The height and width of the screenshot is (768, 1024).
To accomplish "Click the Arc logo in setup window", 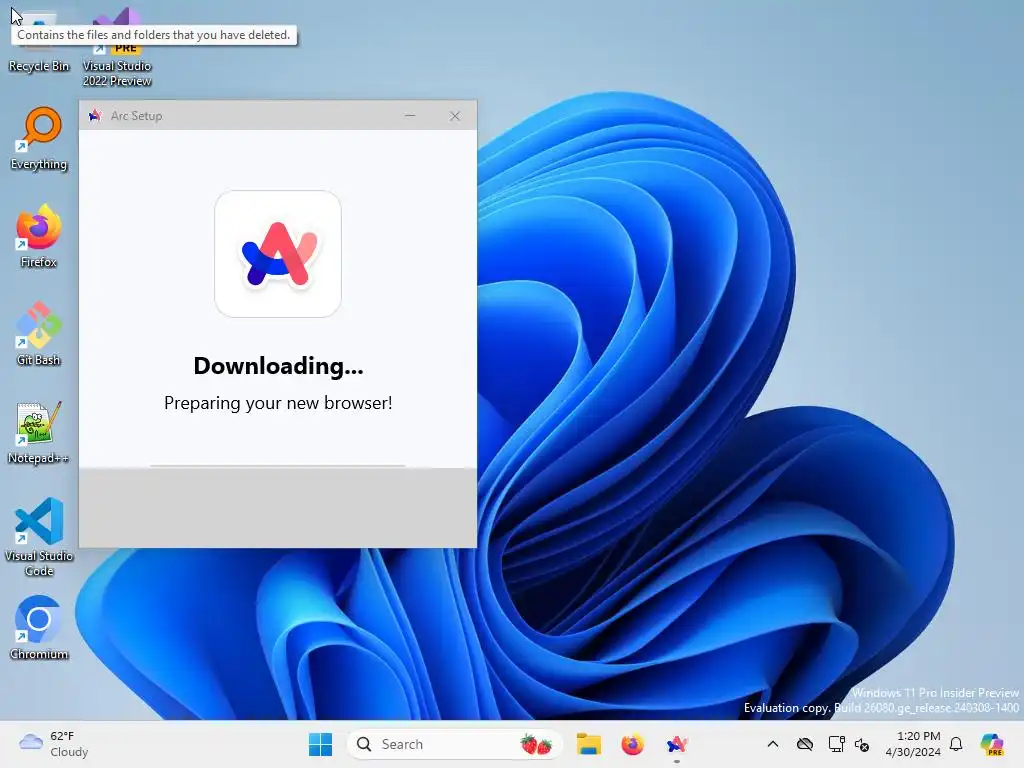I will (278, 254).
